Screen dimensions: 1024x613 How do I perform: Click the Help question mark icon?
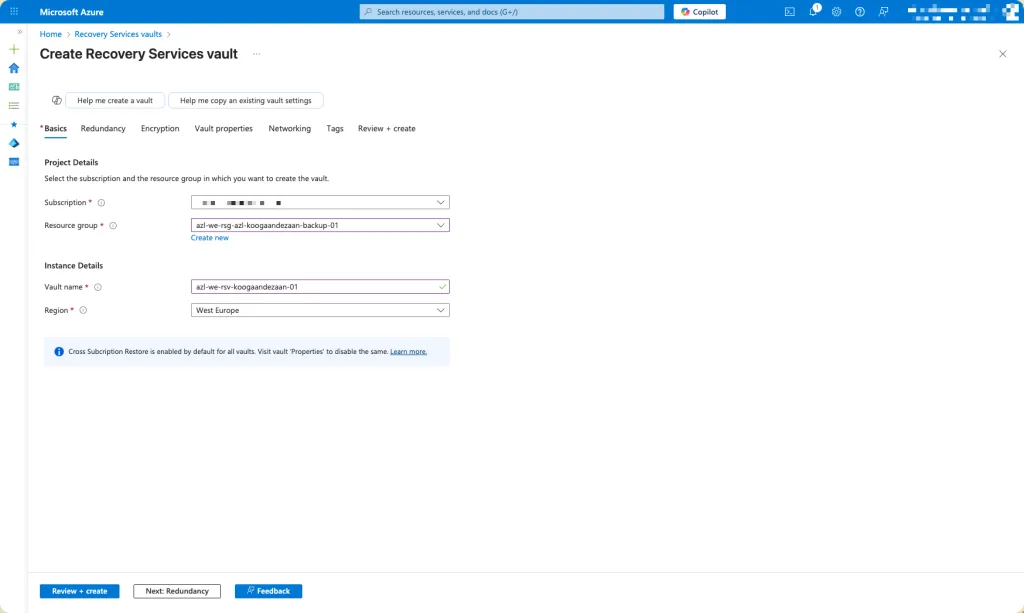(859, 12)
